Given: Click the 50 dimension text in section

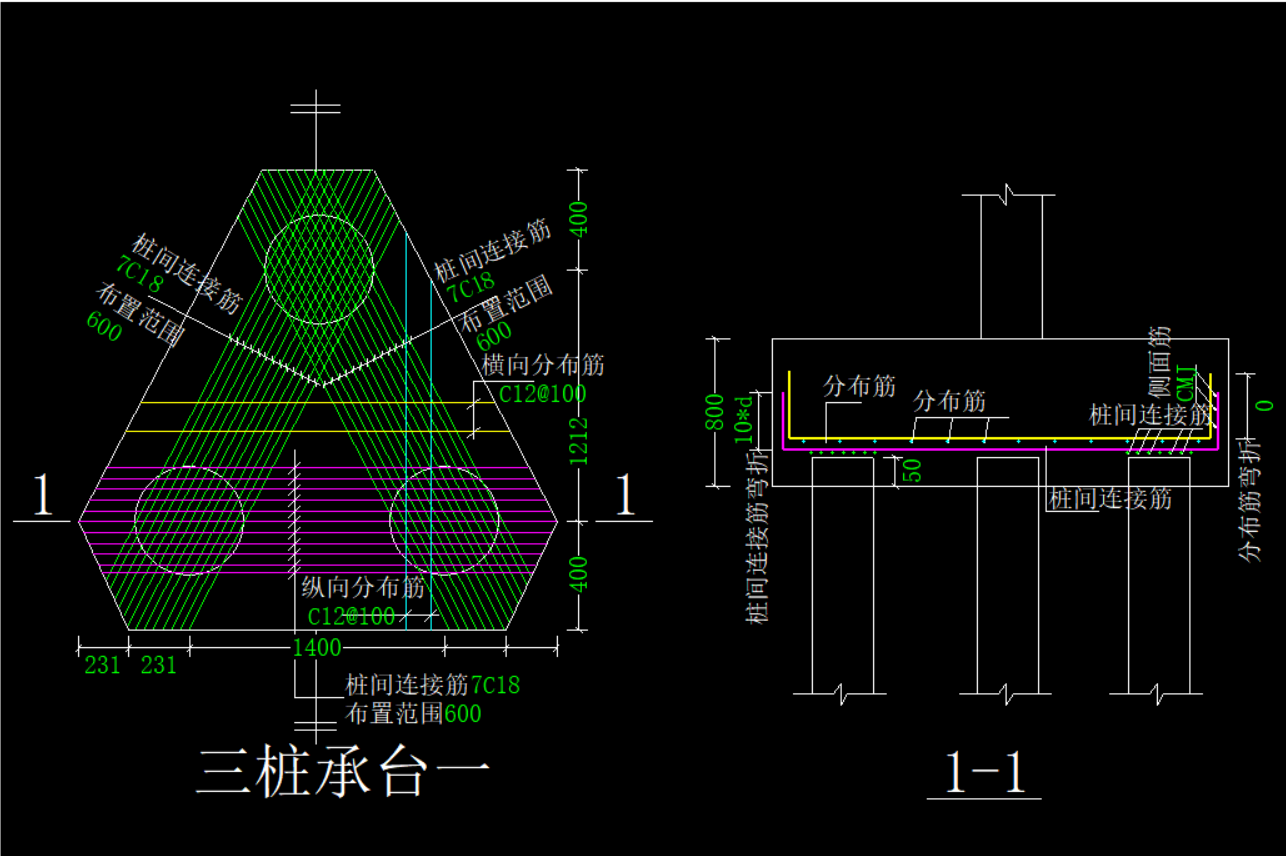Looking at the screenshot, I should coord(912,471).
